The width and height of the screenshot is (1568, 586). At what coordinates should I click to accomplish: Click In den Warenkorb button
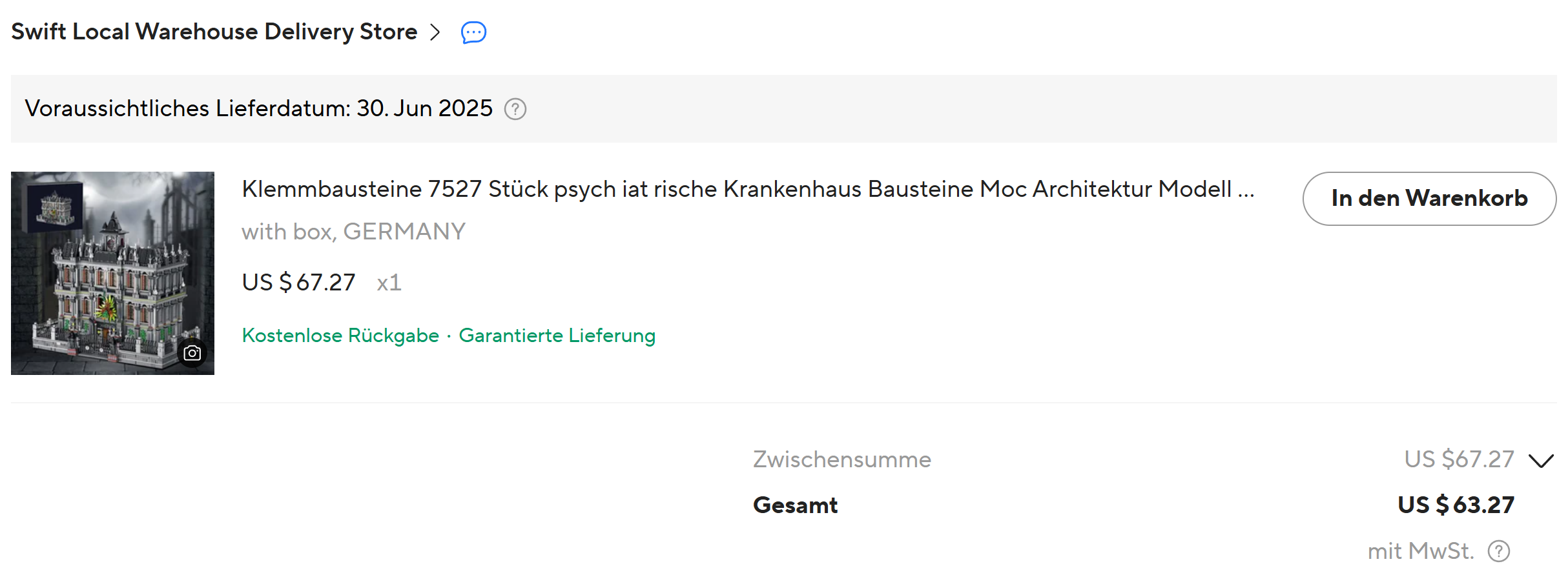point(1429,198)
